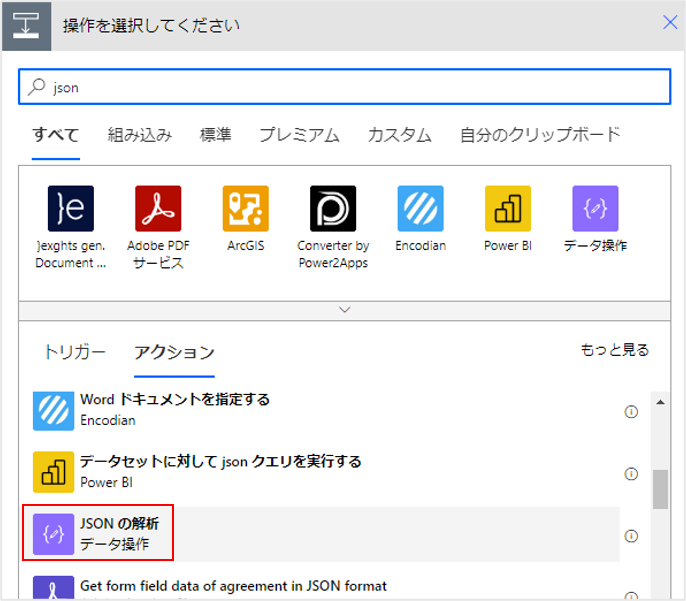Click info icon for Word ドキュメントを指定する
This screenshot has width=686, height=601.
tap(631, 411)
